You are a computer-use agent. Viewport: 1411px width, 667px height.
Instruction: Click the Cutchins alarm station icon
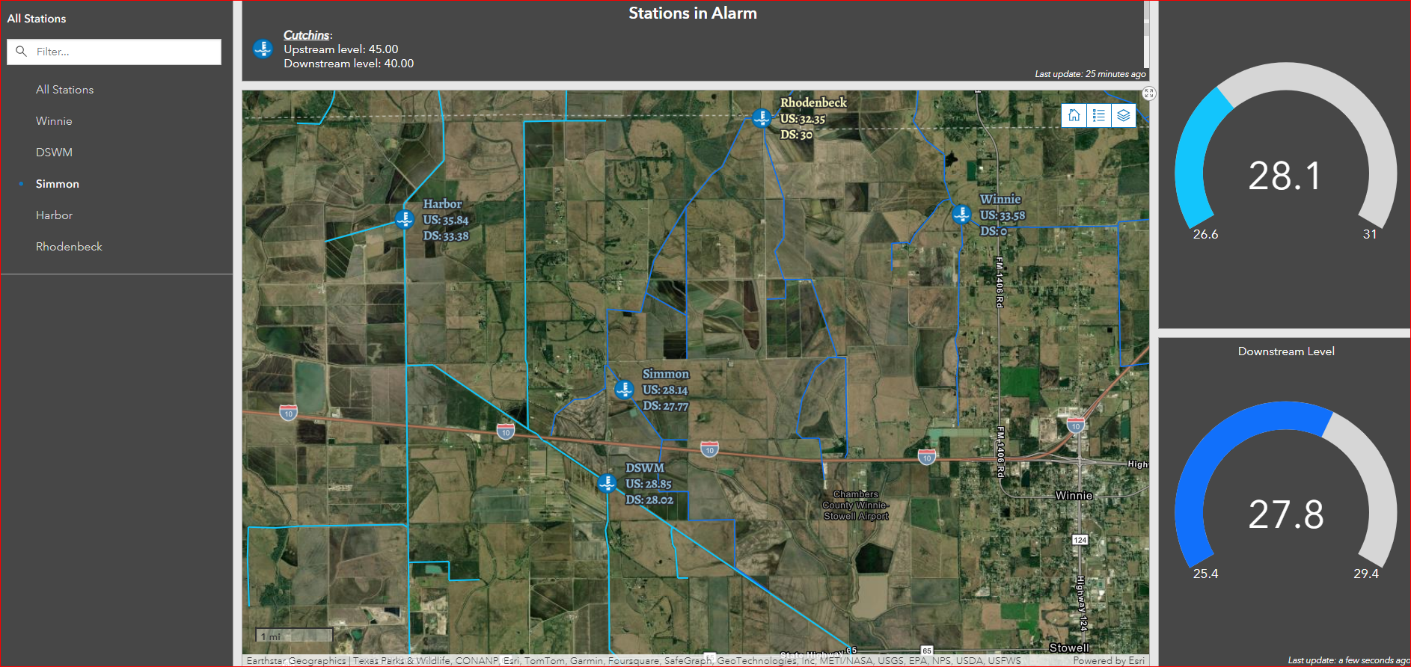tap(263, 49)
